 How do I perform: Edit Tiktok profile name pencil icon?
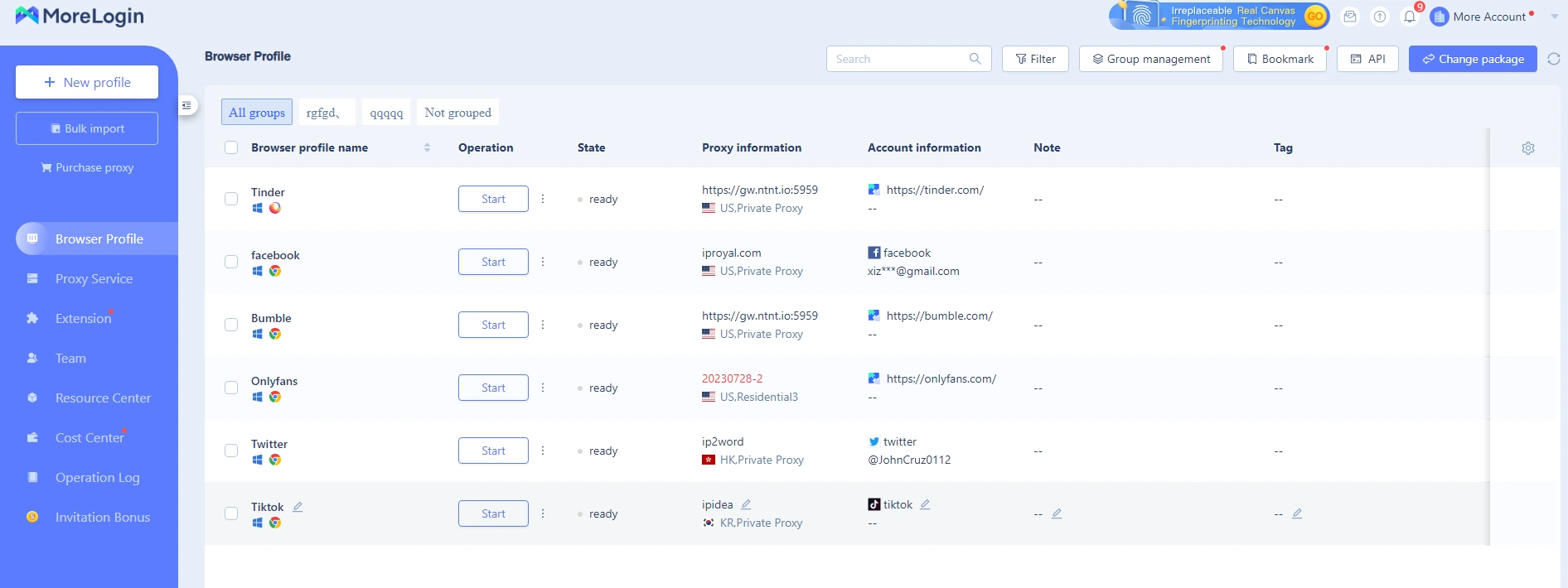coord(298,507)
